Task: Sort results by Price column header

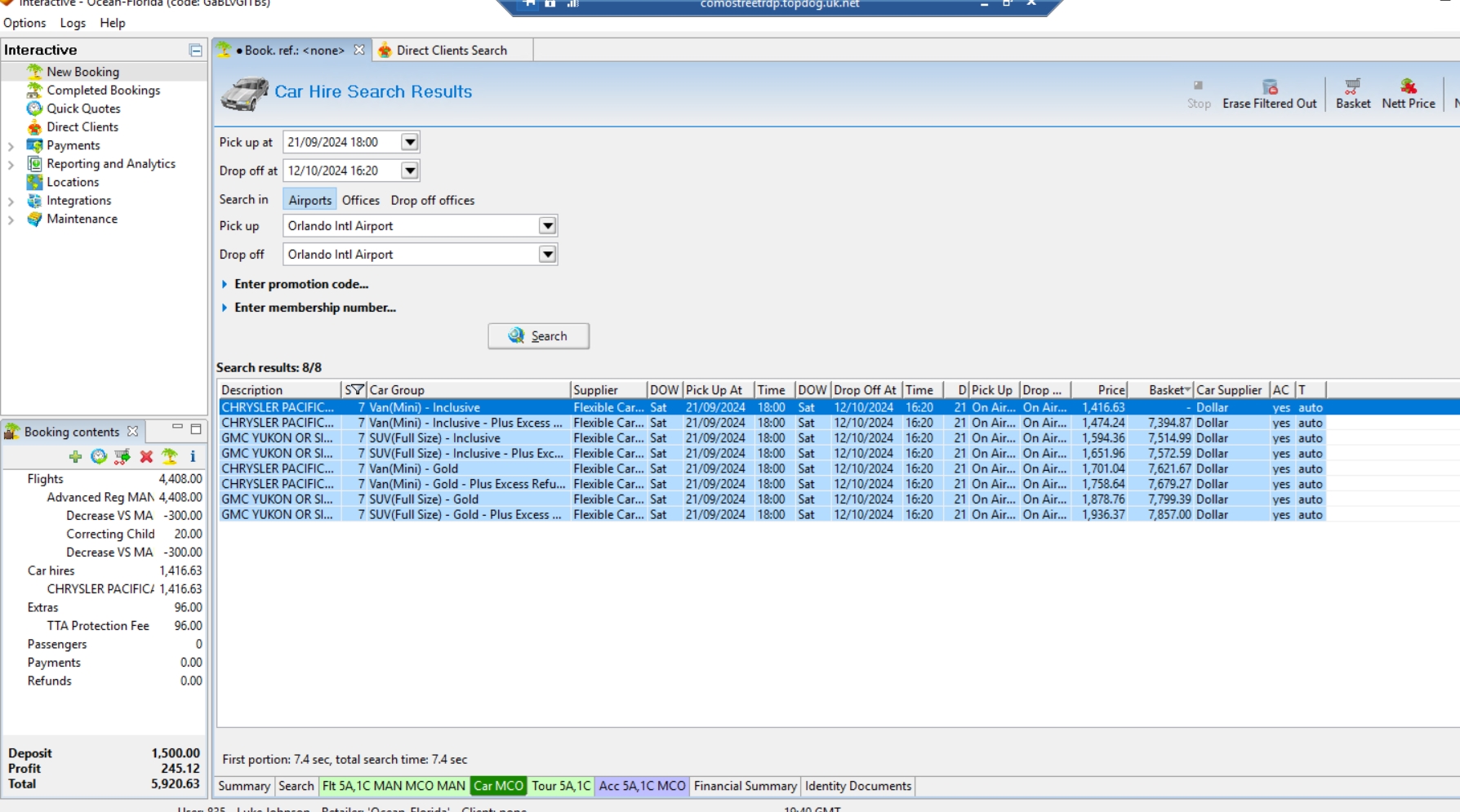Action: tap(1100, 390)
